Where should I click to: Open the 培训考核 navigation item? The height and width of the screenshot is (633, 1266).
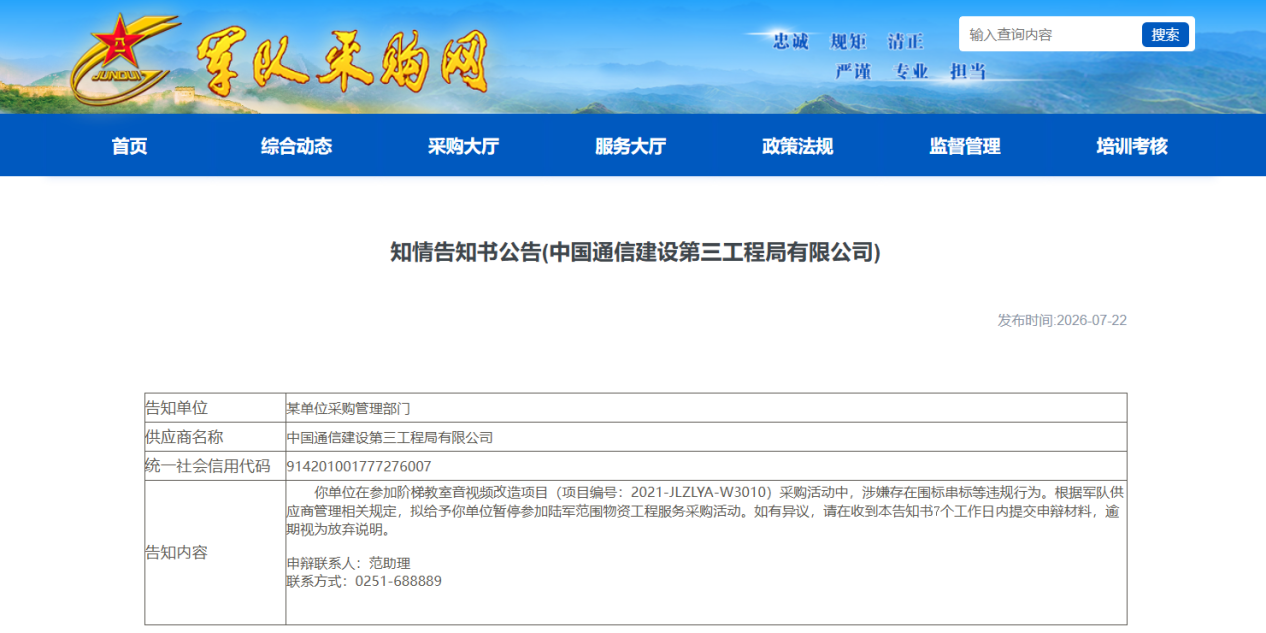click(1131, 146)
